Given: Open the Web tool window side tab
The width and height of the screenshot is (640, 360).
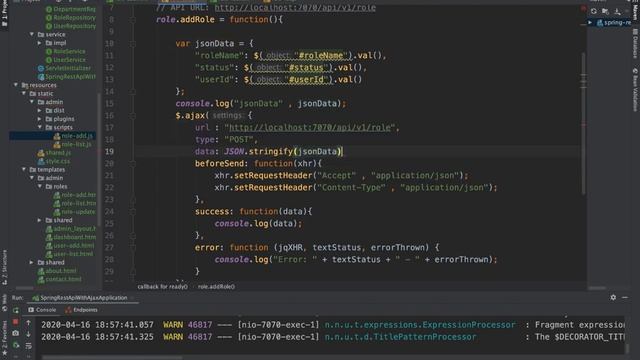Looking at the screenshot, I should point(4,302).
